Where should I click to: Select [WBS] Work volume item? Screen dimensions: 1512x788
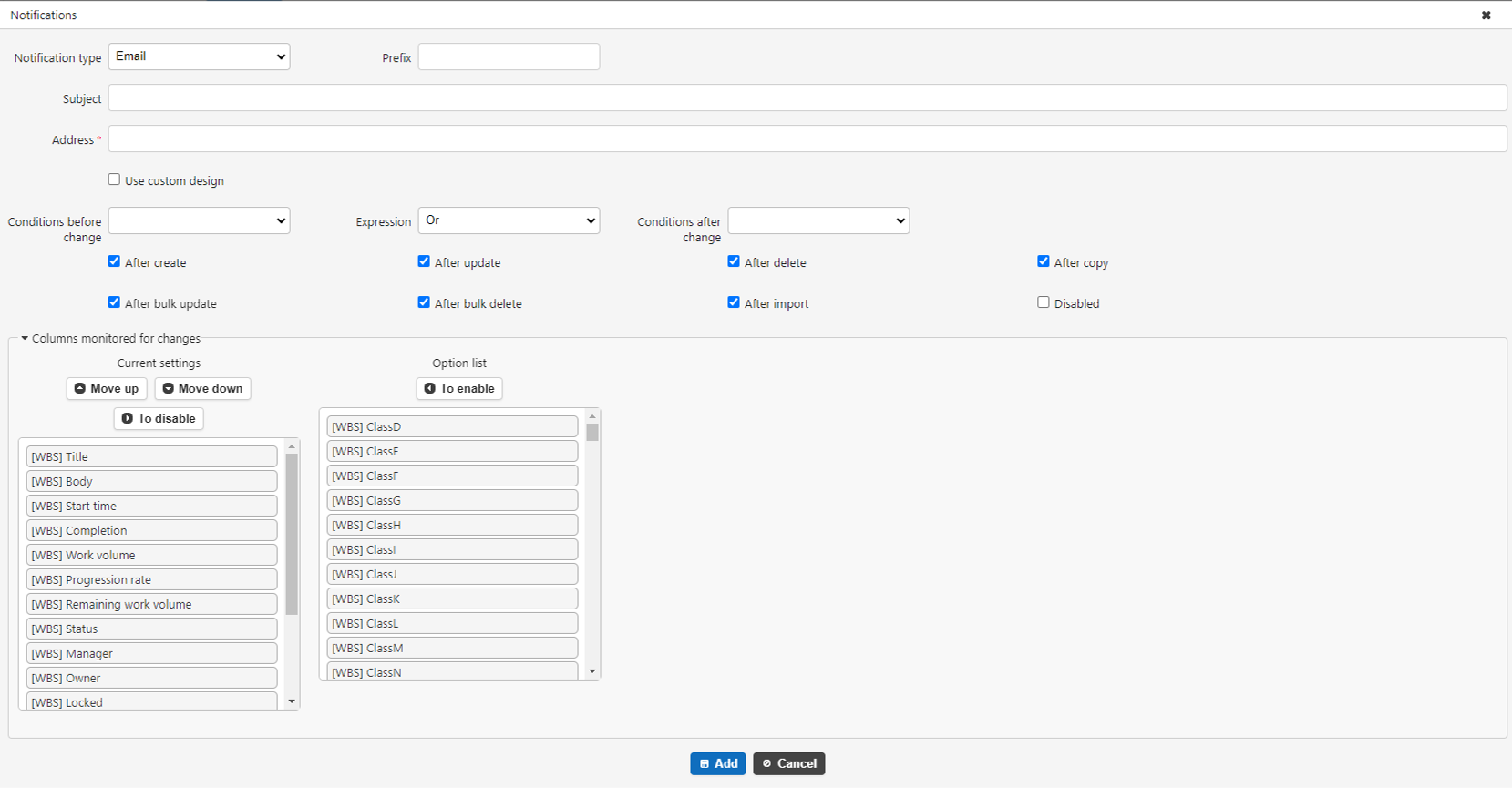pos(151,555)
